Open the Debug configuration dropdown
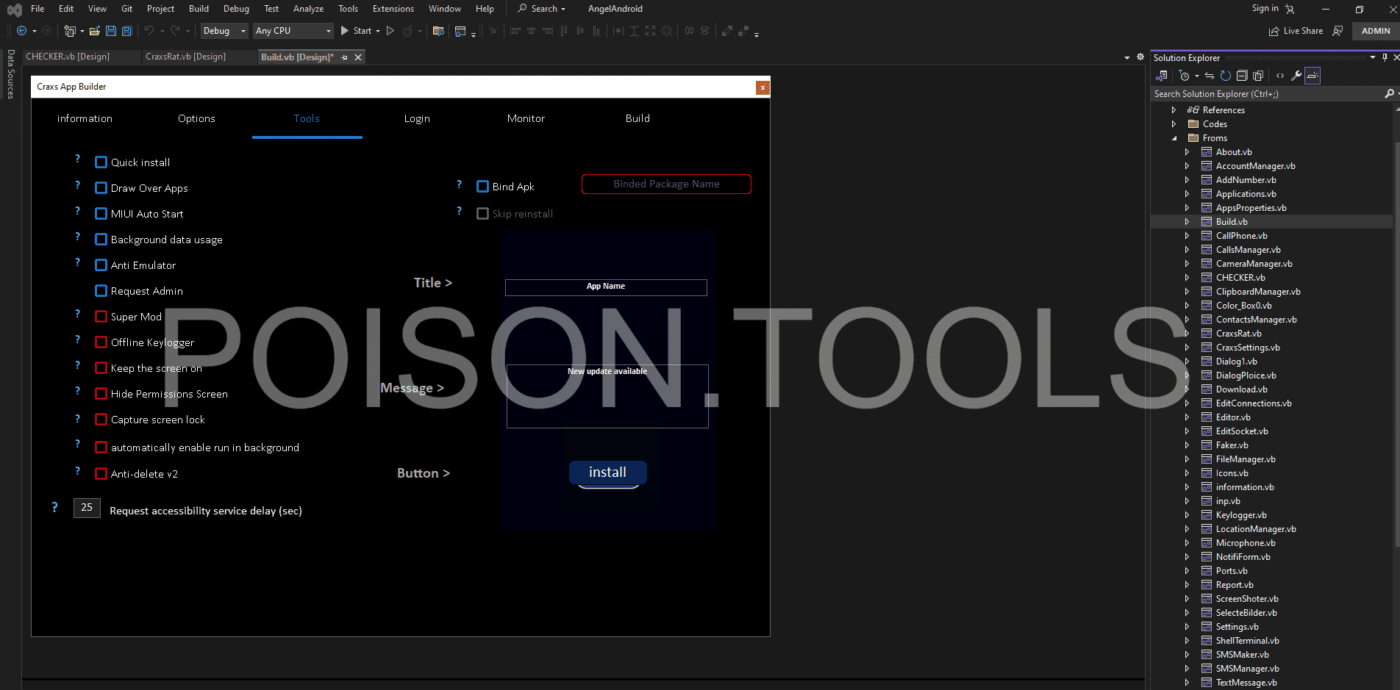 (x=225, y=31)
